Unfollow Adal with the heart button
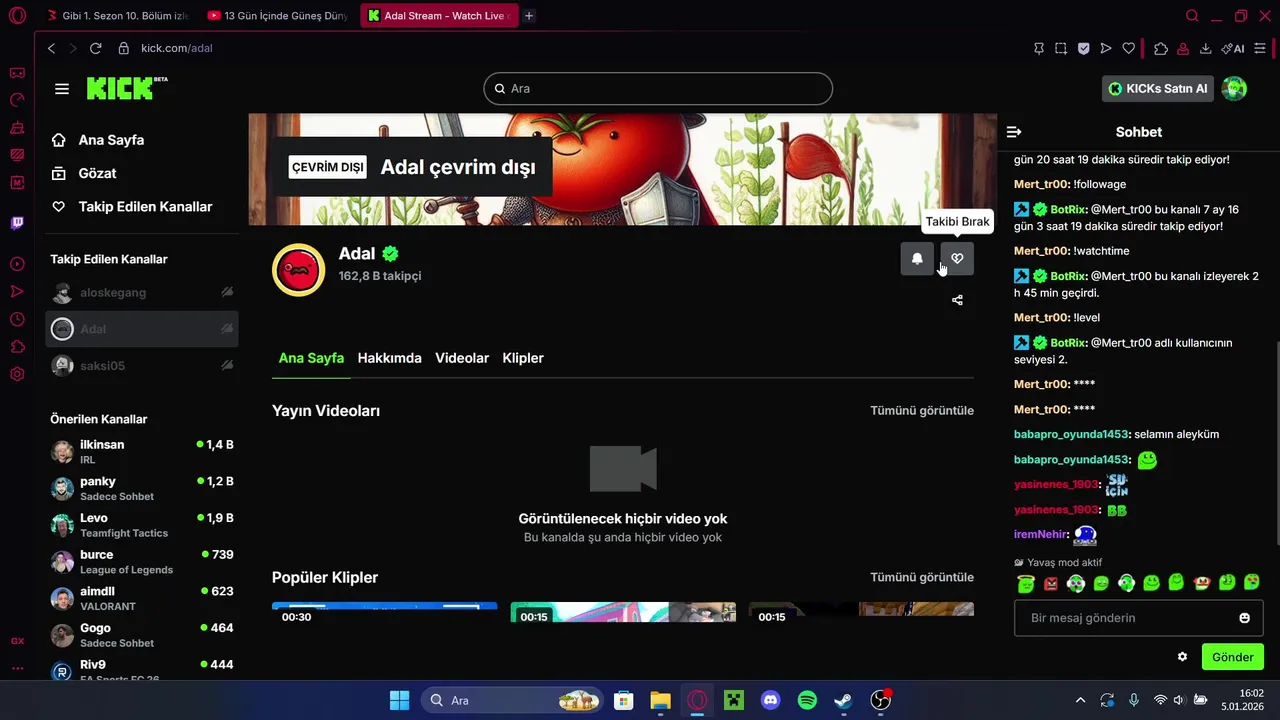This screenshot has height=720, width=1280. pos(957,259)
